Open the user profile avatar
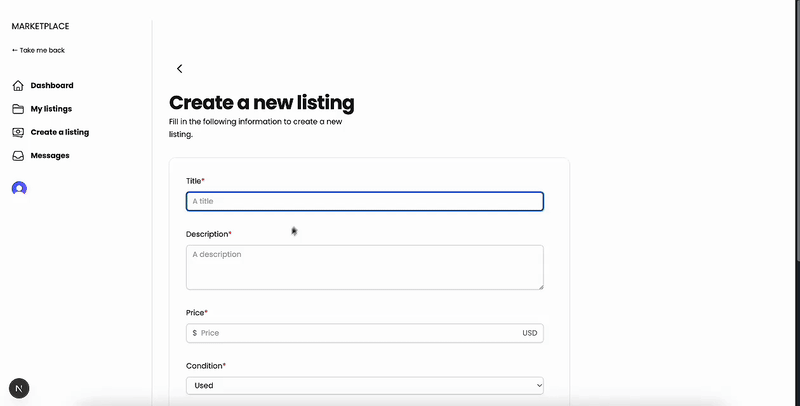Image resolution: width=800 pixels, height=406 pixels. [19, 189]
